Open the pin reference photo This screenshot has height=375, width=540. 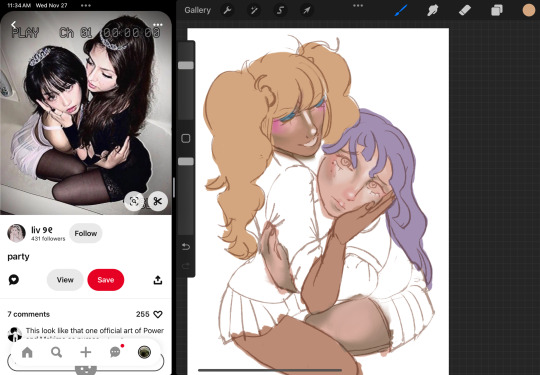pos(86,113)
